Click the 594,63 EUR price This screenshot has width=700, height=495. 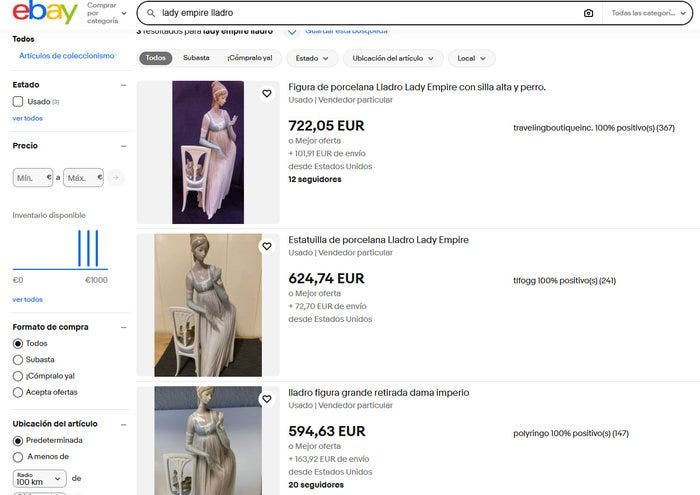click(327, 431)
